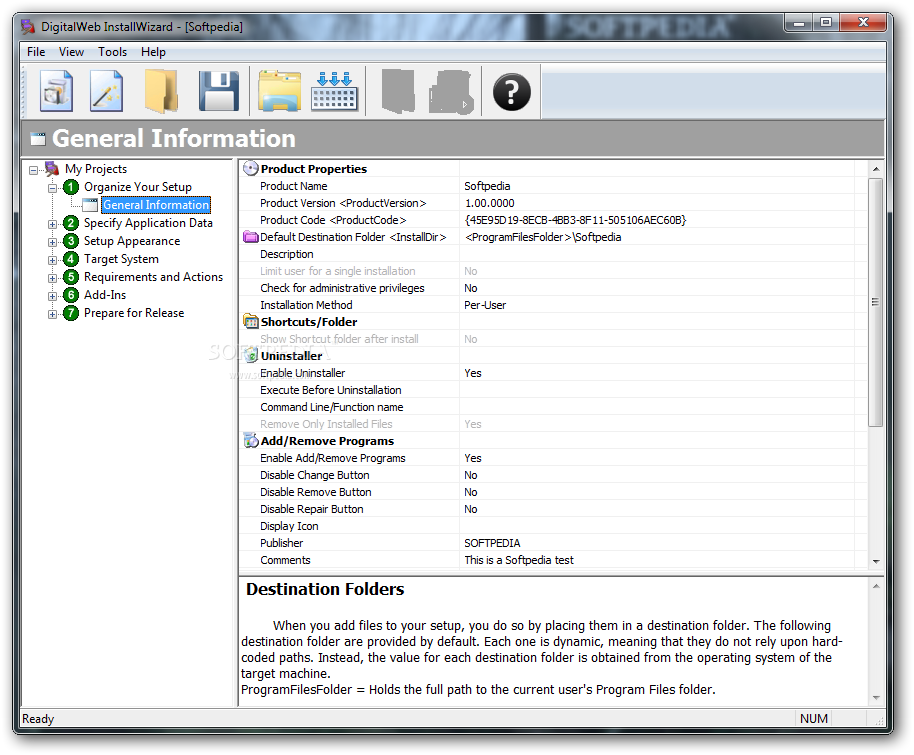The width and height of the screenshot is (914, 755).
Task: Click the new project toolbar icon
Action: [x=57, y=91]
